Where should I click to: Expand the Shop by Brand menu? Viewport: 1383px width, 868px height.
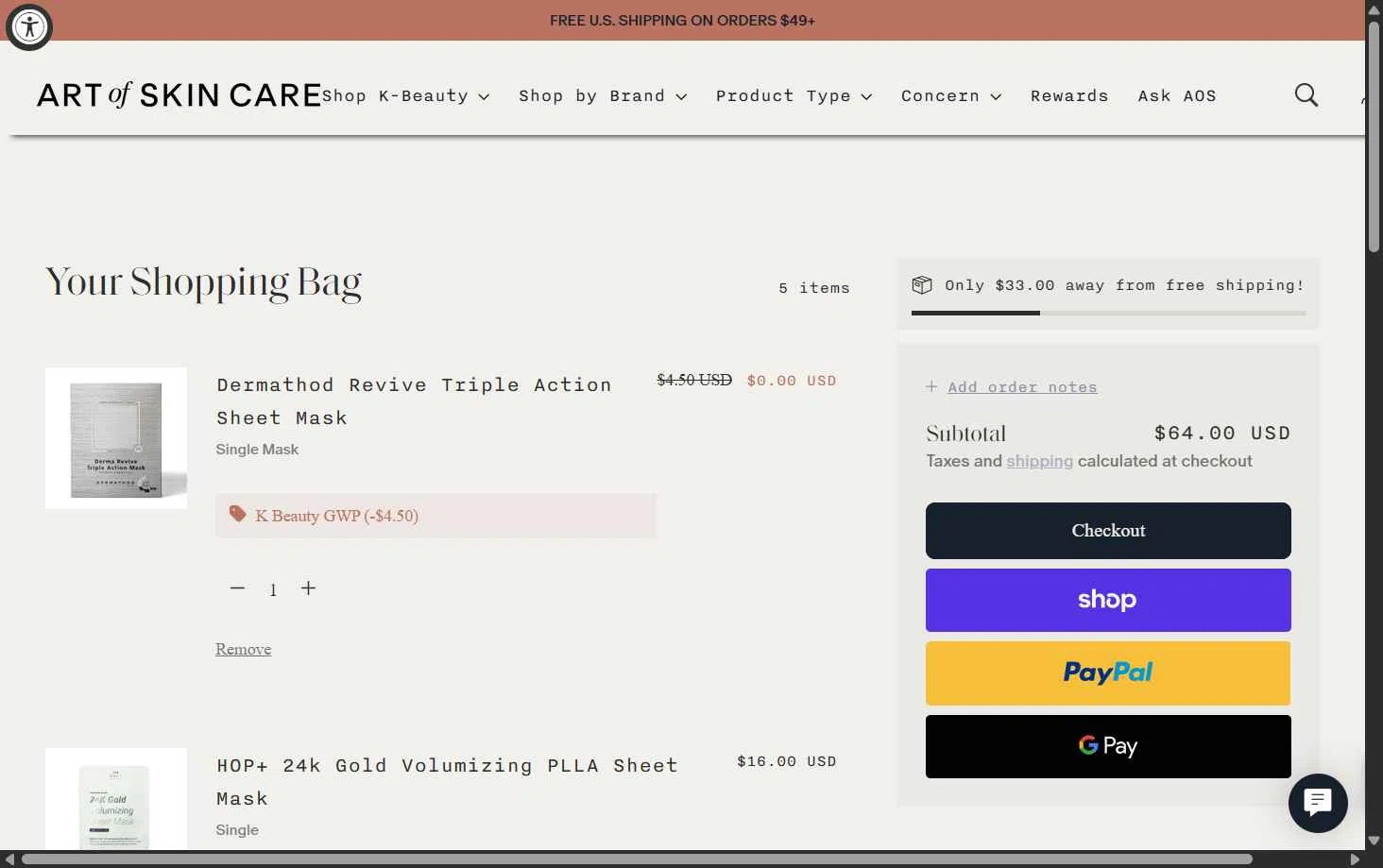pyautogui.click(x=603, y=96)
